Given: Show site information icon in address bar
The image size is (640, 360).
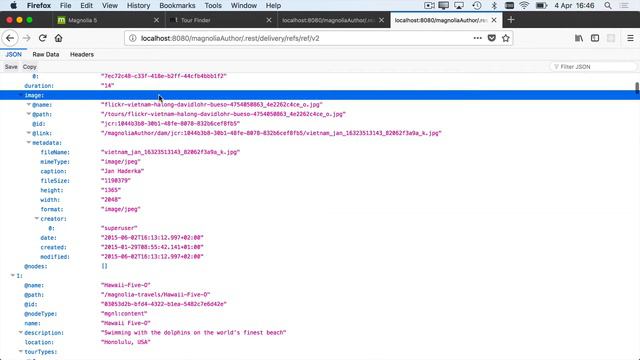Looking at the screenshot, I should click(x=132, y=38).
